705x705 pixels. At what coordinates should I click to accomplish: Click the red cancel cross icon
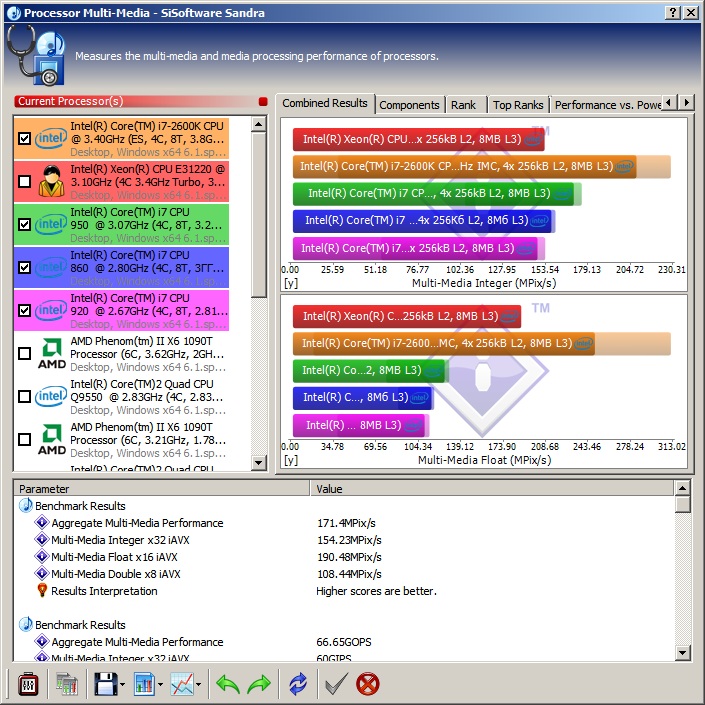tap(368, 684)
